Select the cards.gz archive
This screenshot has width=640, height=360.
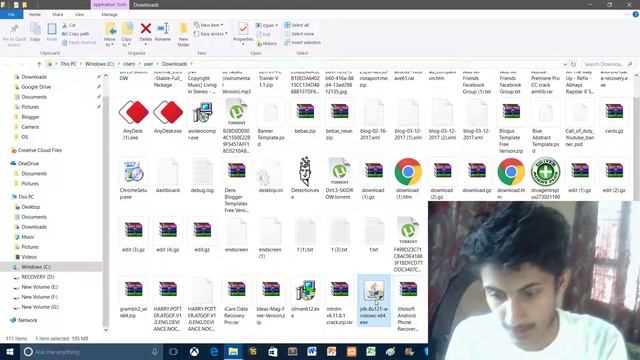pos(614,112)
